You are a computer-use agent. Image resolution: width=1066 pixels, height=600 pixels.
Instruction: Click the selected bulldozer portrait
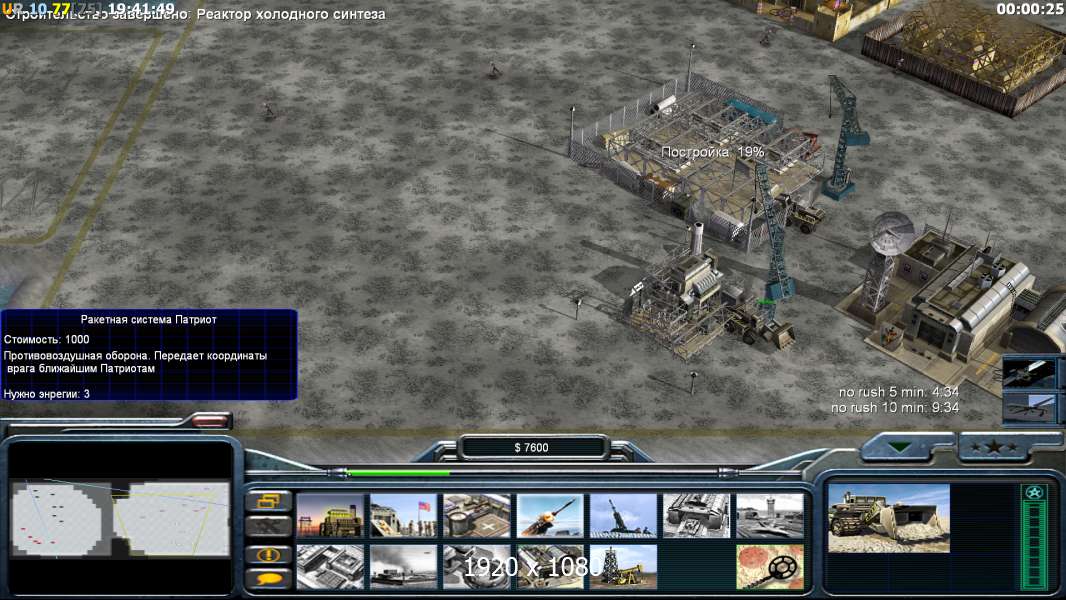coord(889,518)
